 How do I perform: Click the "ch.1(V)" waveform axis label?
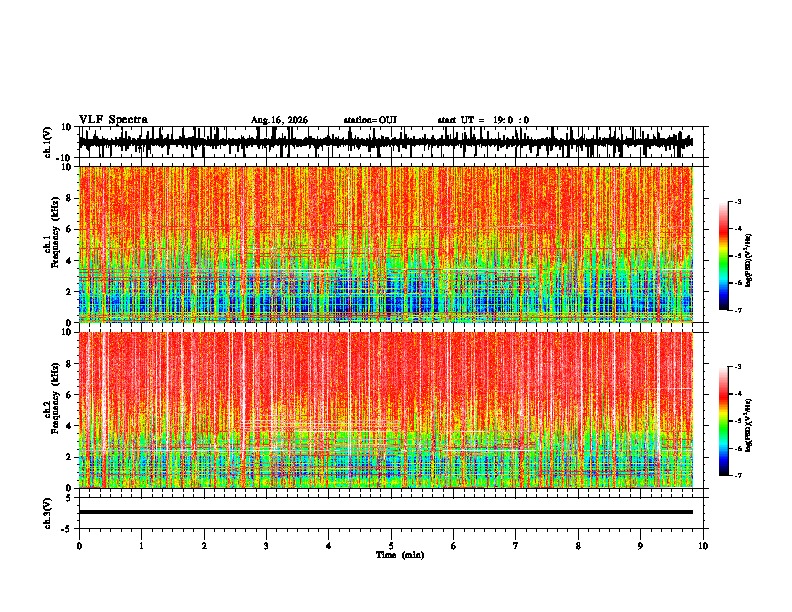[48, 142]
